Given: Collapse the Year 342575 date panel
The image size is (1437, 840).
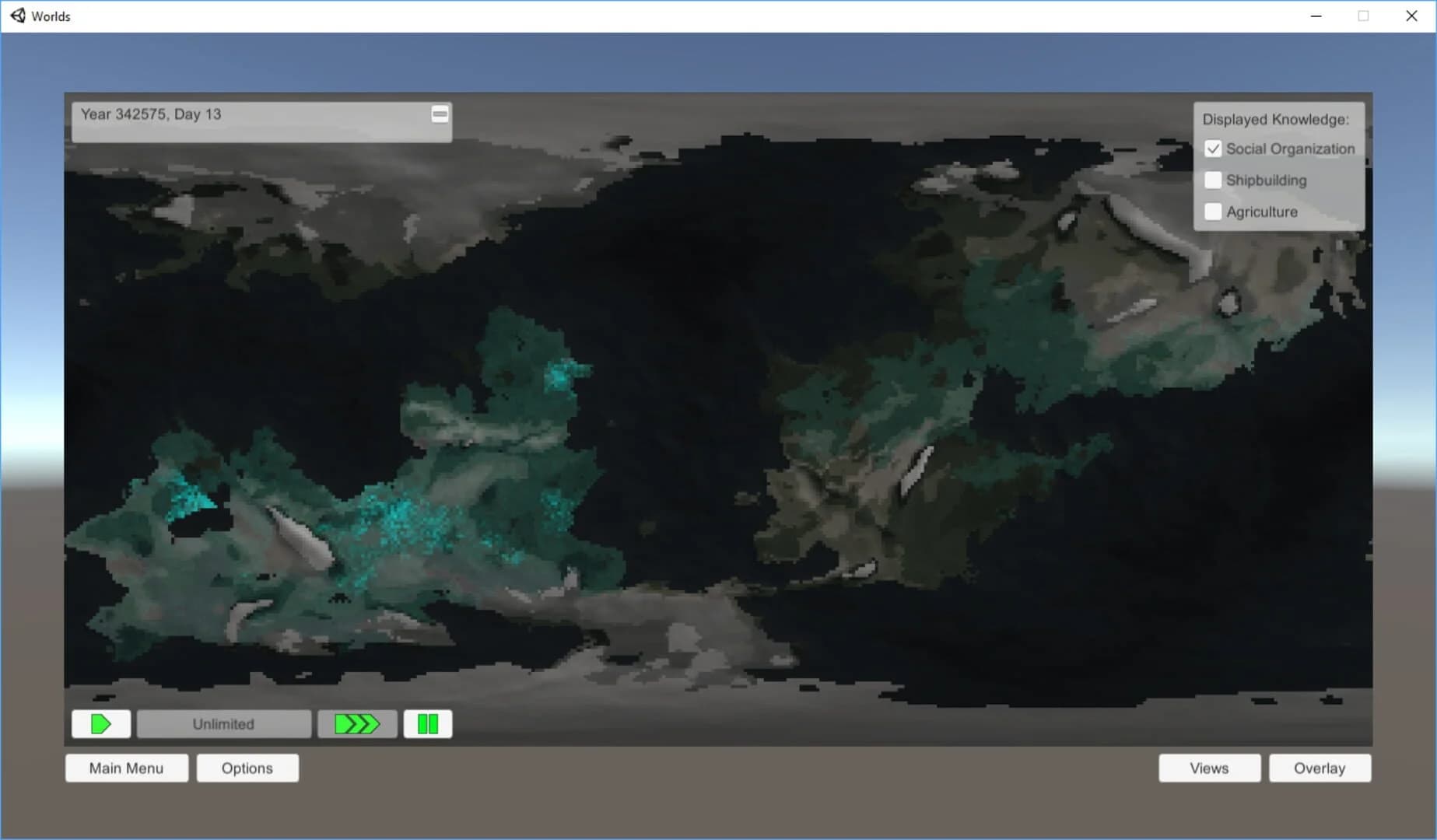Looking at the screenshot, I should tap(440, 113).
